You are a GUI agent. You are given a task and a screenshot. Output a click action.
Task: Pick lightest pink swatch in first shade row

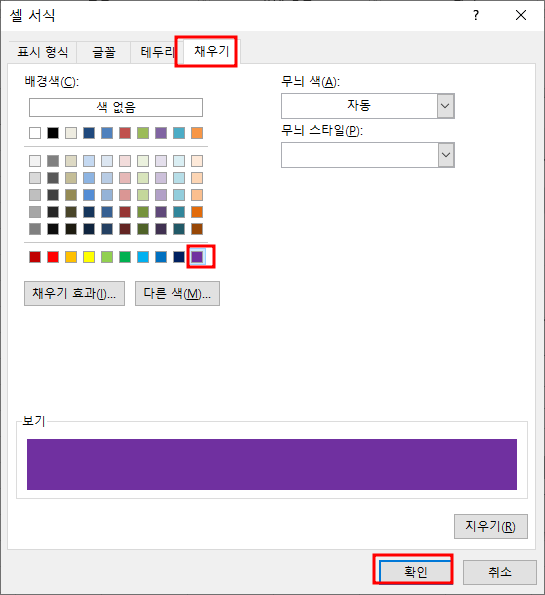click(125, 161)
